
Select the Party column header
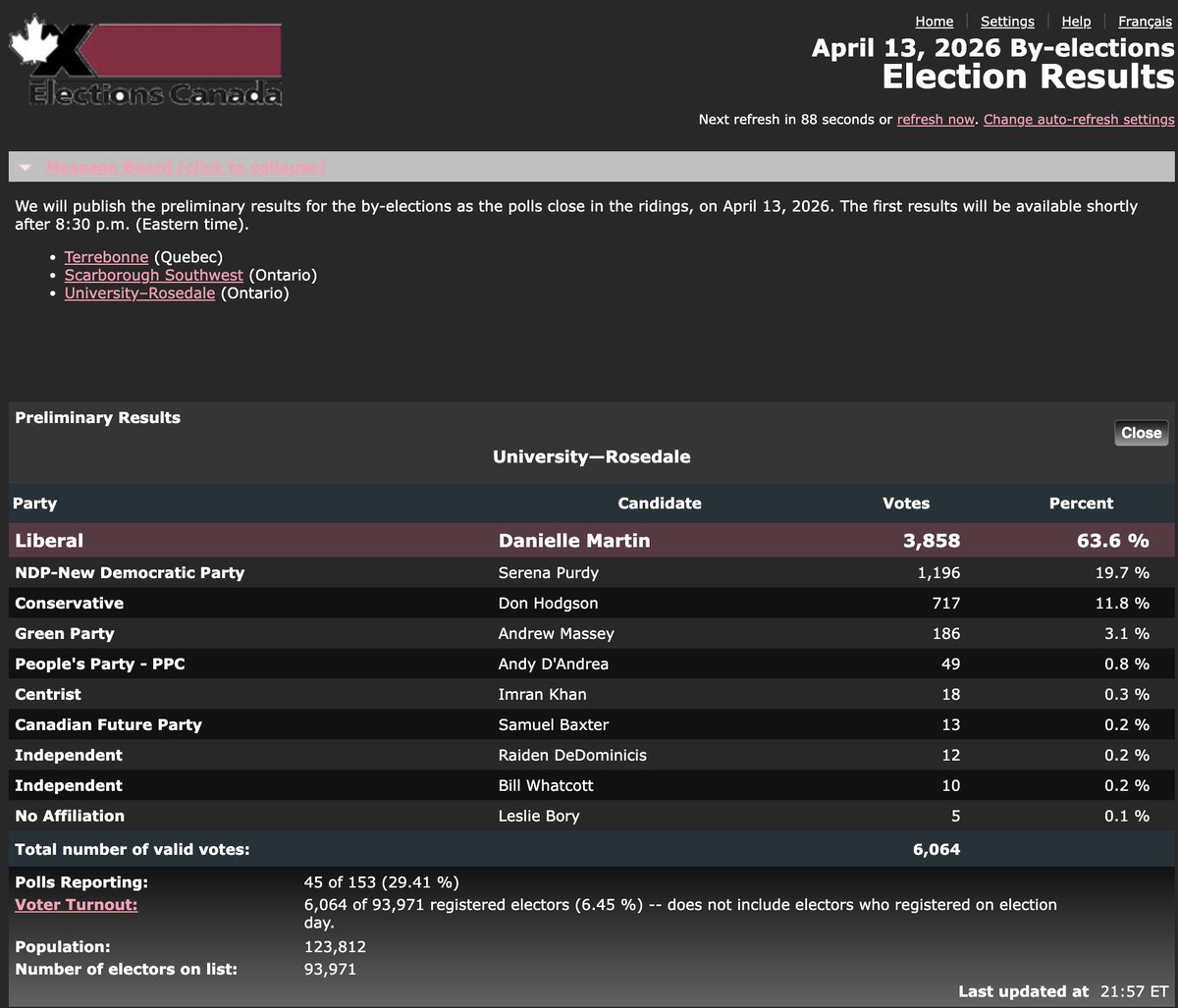(34, 504)
